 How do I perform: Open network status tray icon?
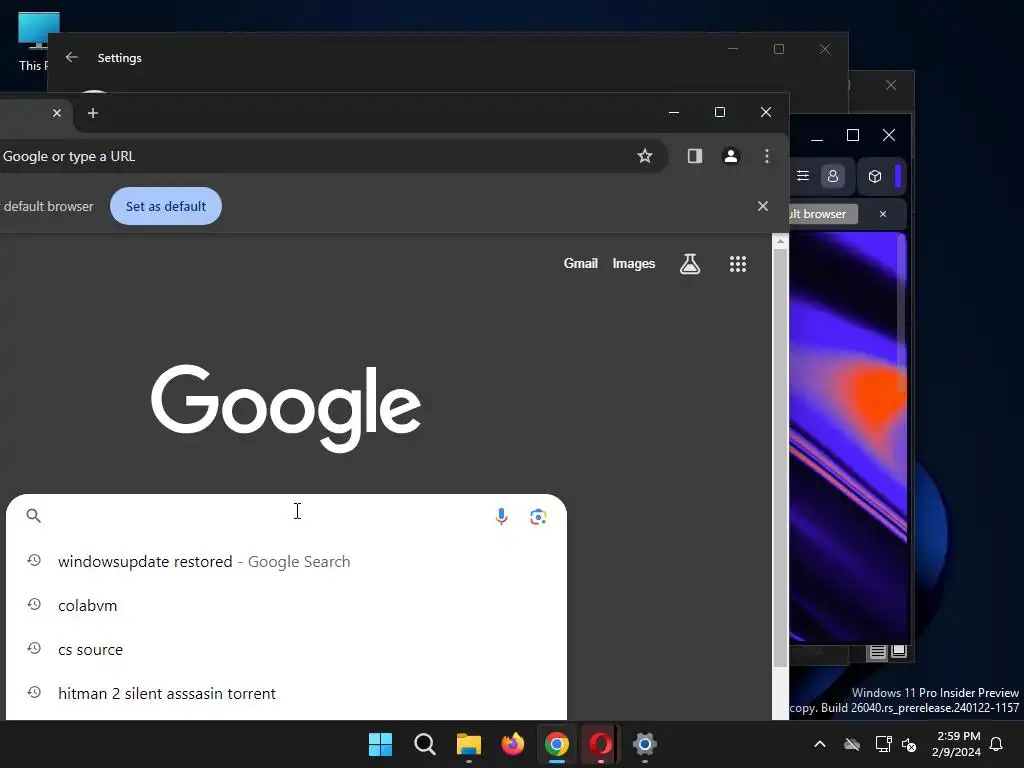point(883,744)
